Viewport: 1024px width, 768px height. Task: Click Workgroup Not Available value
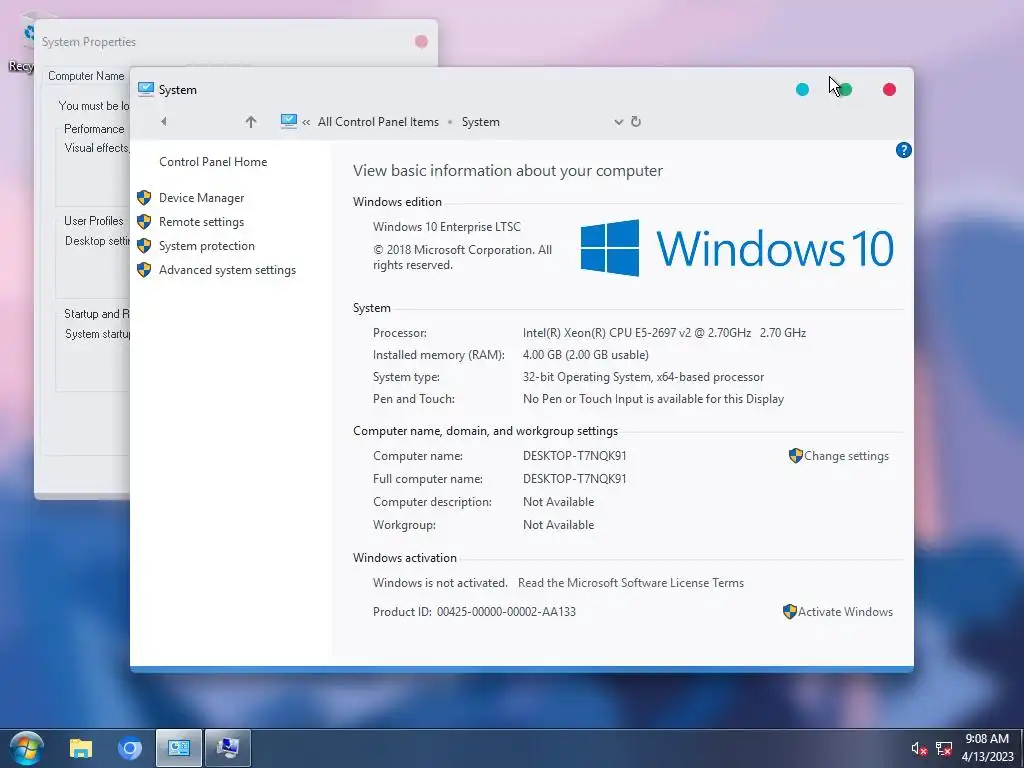pos(558,525)
